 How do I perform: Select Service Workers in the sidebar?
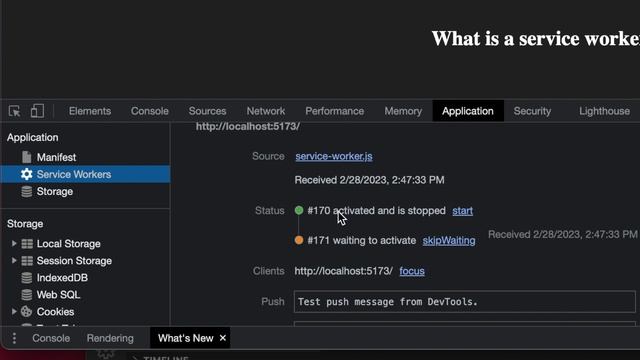pyautogui.click(x=85, y=174)
